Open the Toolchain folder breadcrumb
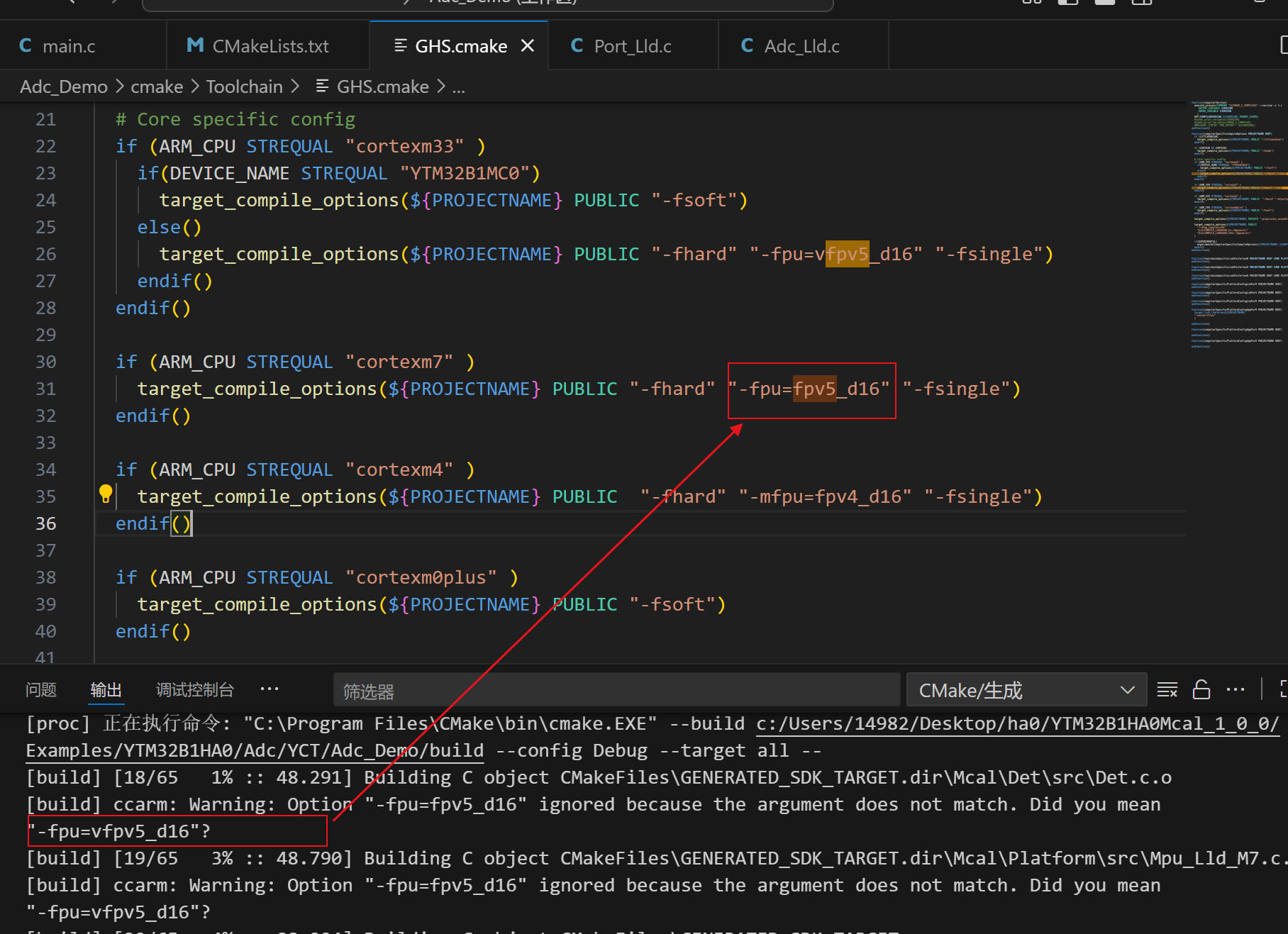This screenshot has width=1288, height=934. 244,87
